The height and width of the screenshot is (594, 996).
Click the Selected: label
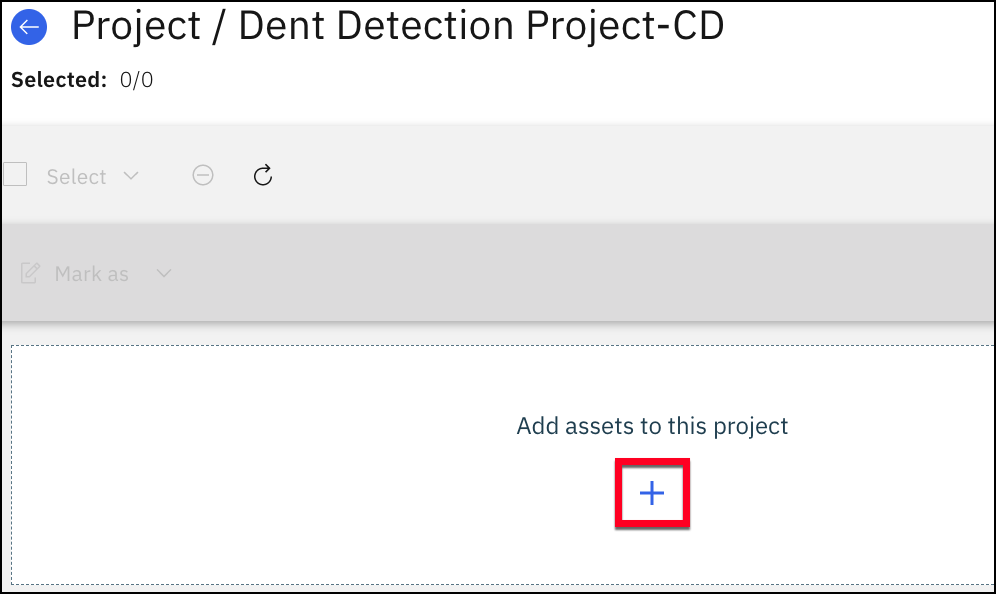click(x=59, y=80)
